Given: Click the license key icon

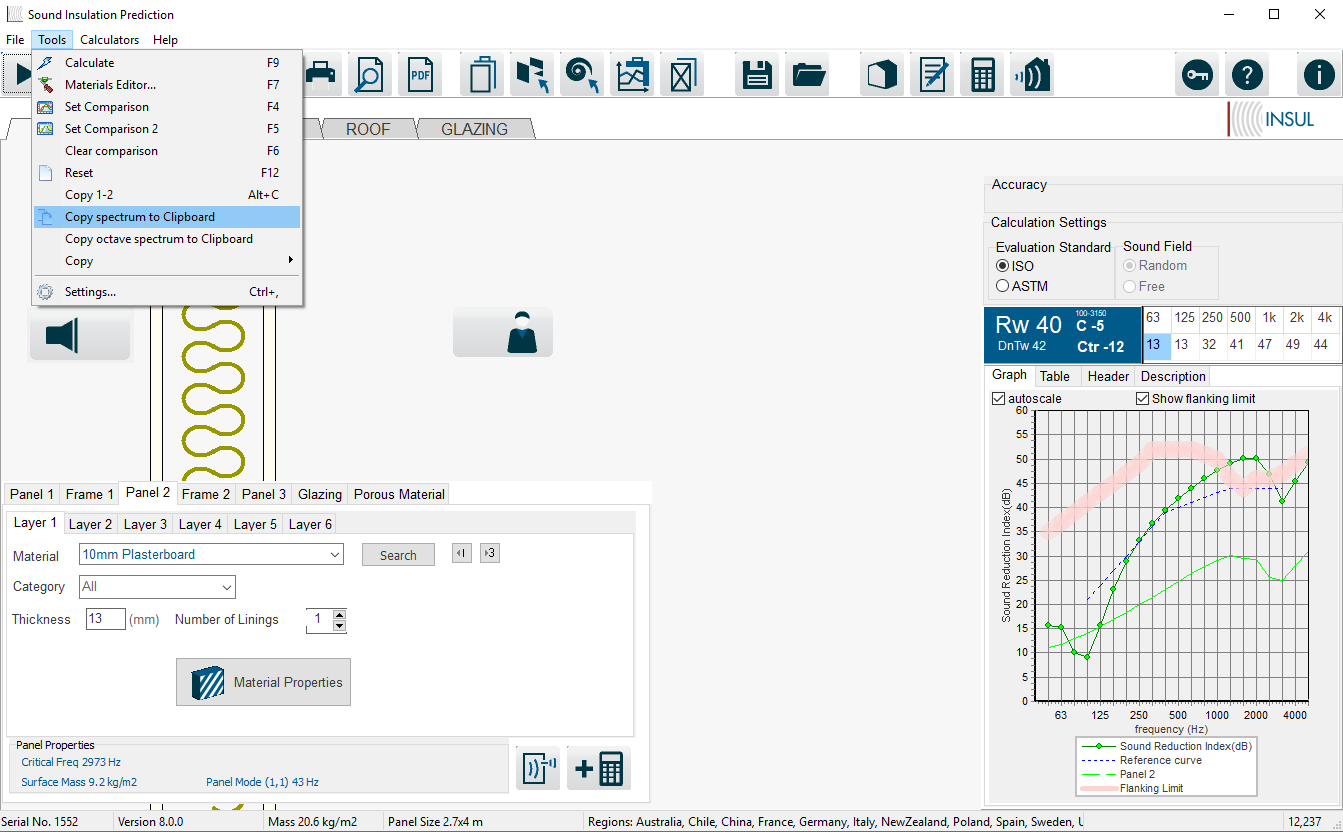Looking at the screenshot, I should coord(1197,75).
